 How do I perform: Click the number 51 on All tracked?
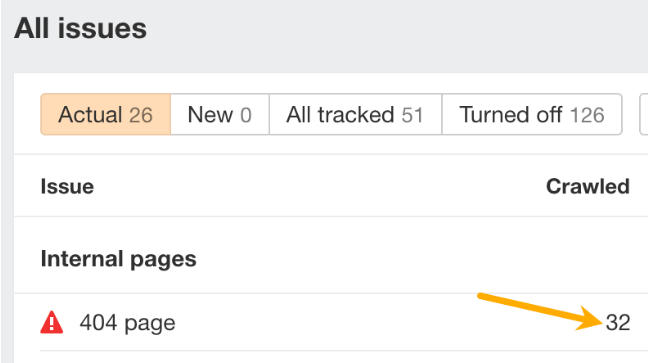point(412,115)
